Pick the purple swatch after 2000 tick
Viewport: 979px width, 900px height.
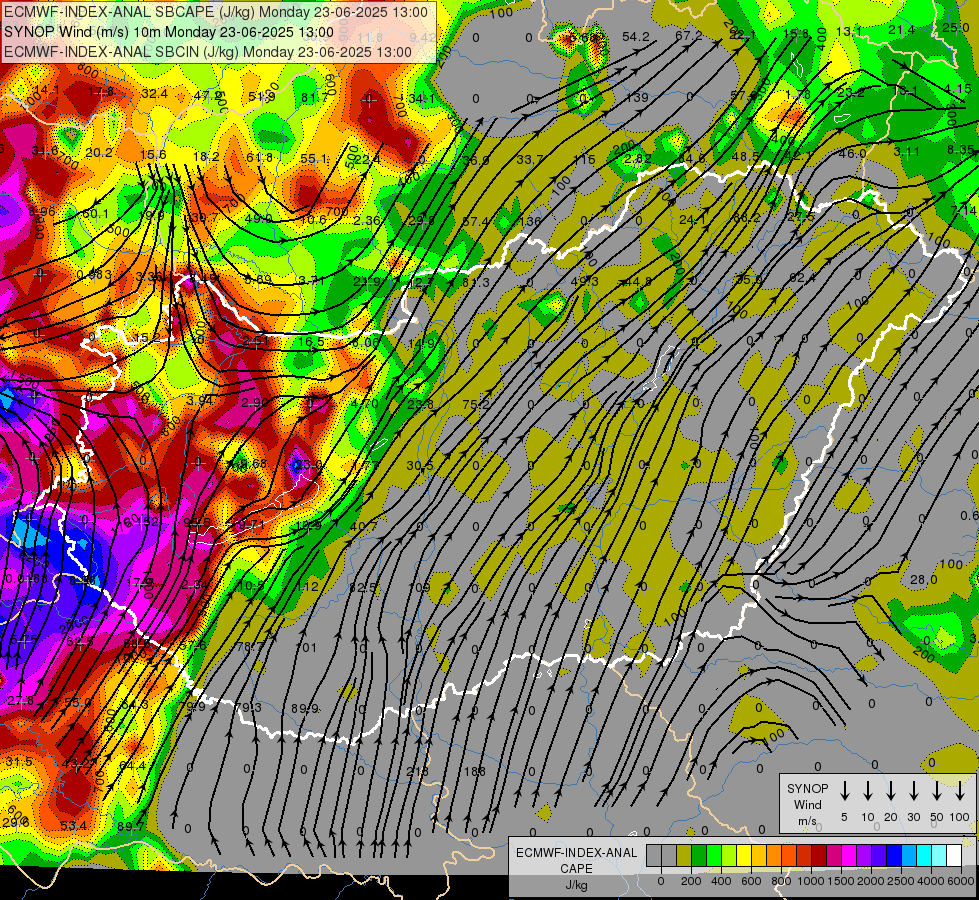click(x=880, y=856)
